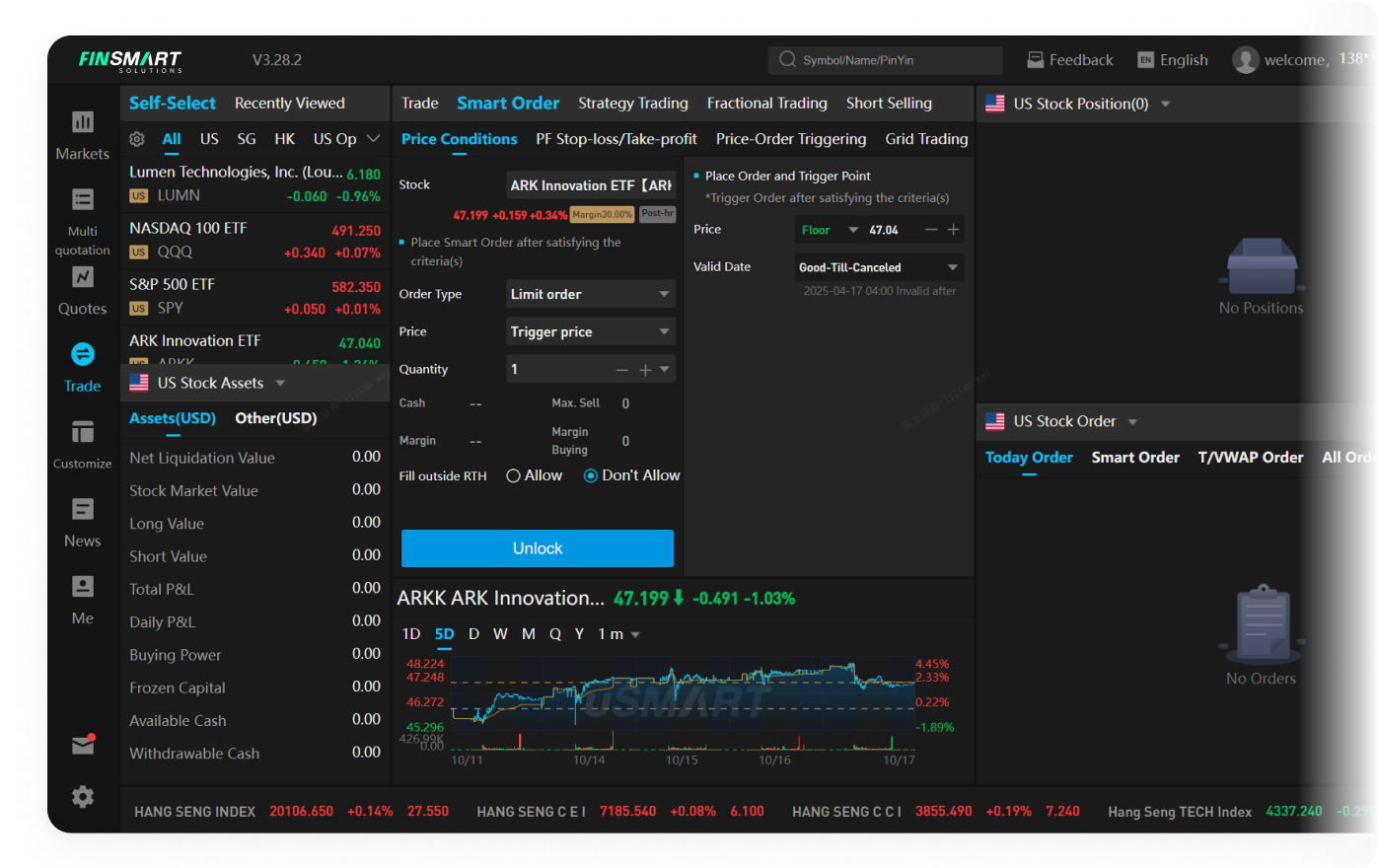This screenshot has width=1377, height=868.
Task: Expand the US Stock Assets dropdown
Action: (280, 383)
